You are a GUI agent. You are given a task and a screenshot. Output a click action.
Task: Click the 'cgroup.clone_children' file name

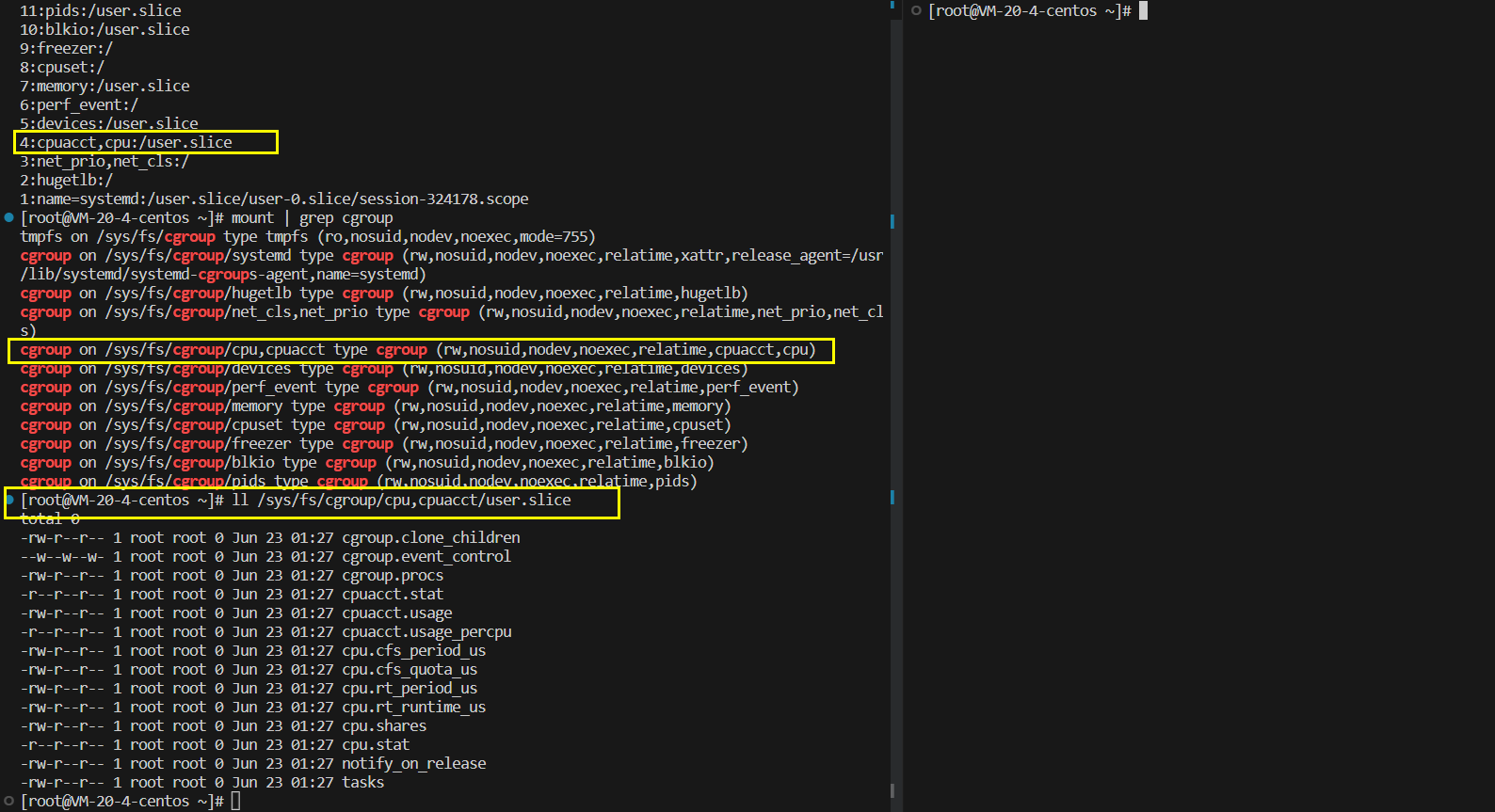point(431,537)
